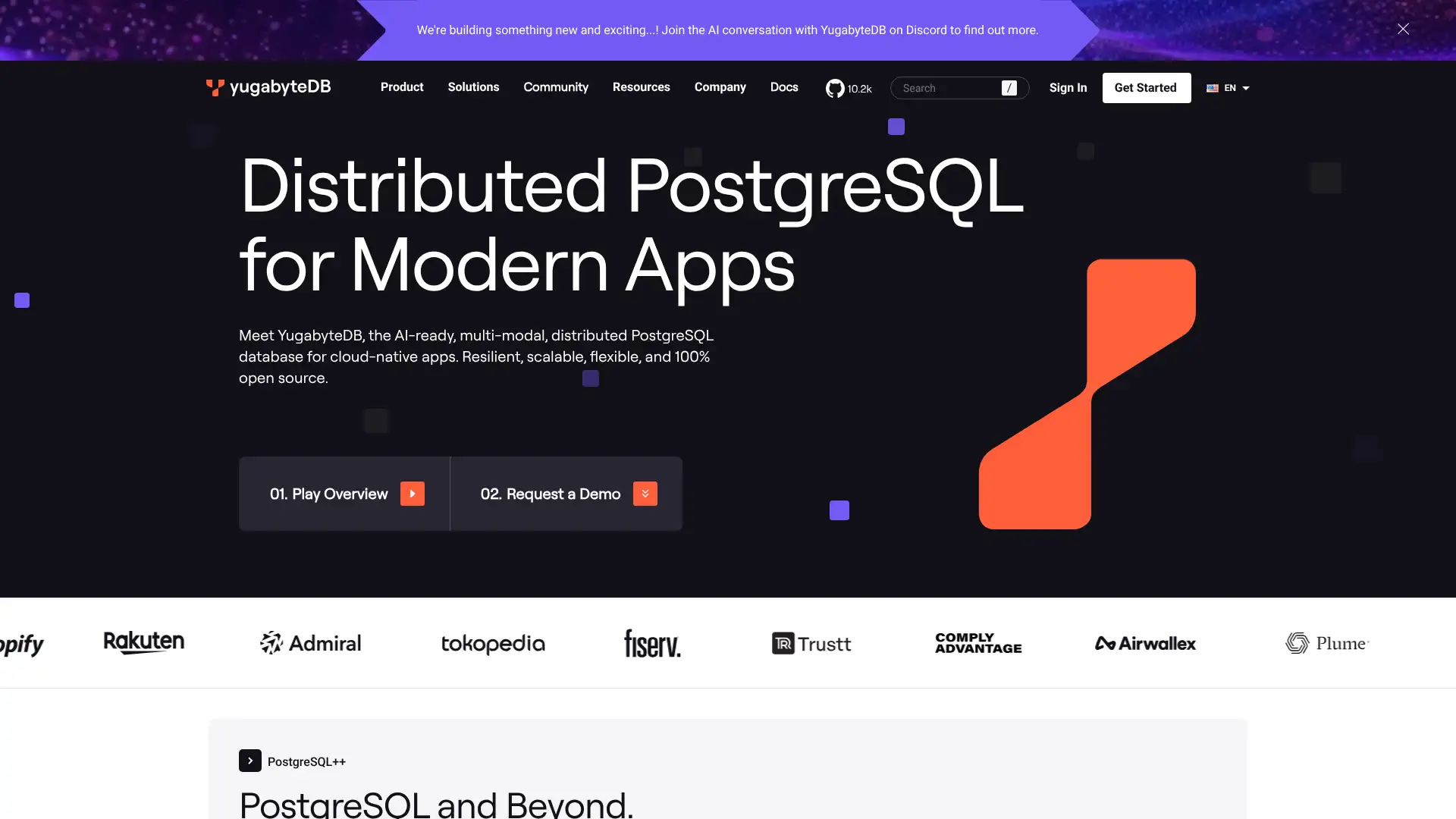
Task: Click the tokopedia logo
Action: pyautogui.click(x=493, y=644)
